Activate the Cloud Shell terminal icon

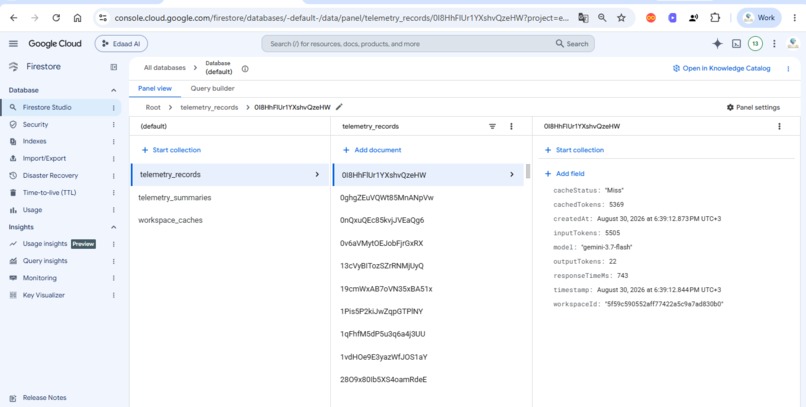click(x=736, y=44)
